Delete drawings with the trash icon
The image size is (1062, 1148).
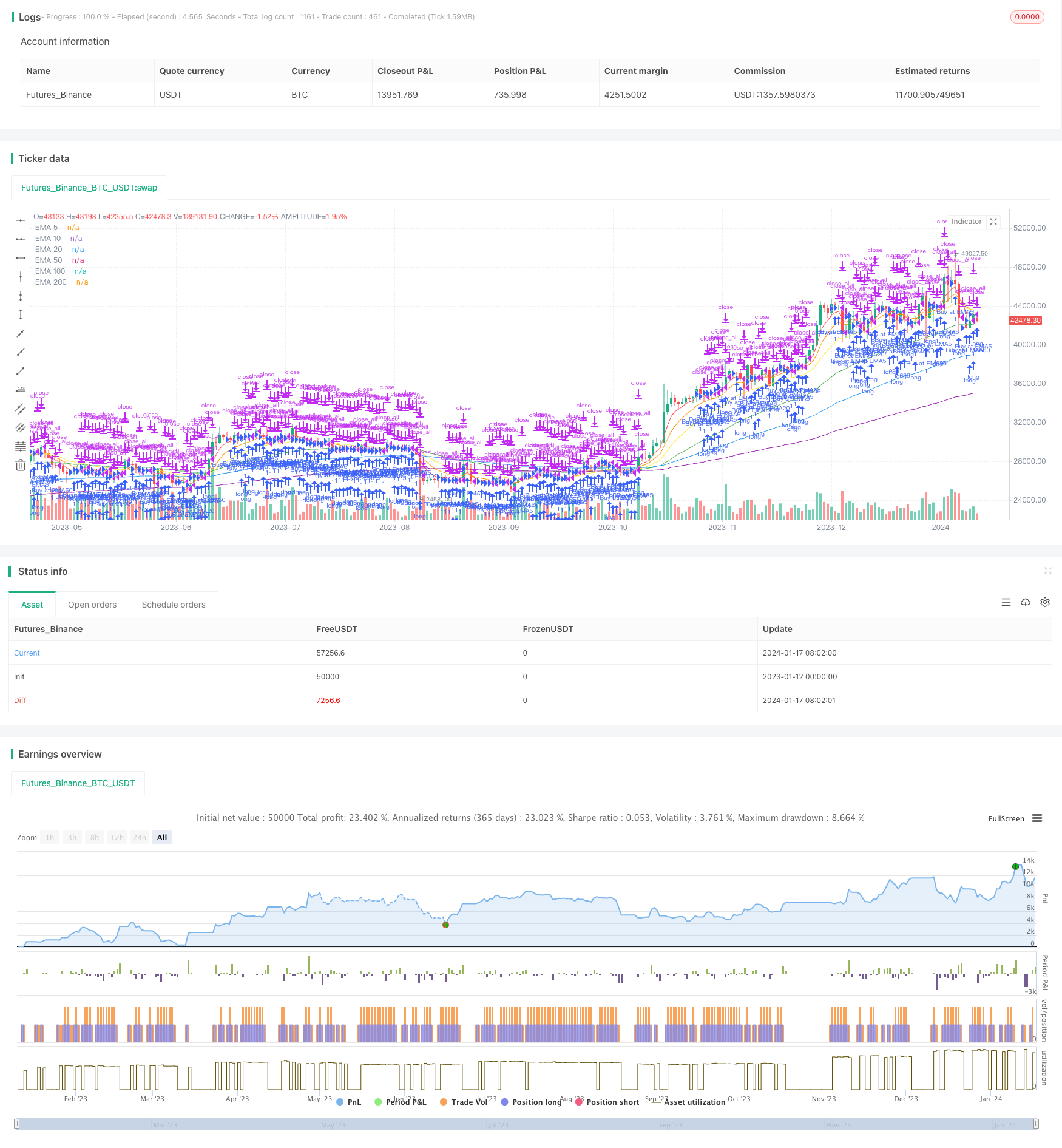point(21,465)
